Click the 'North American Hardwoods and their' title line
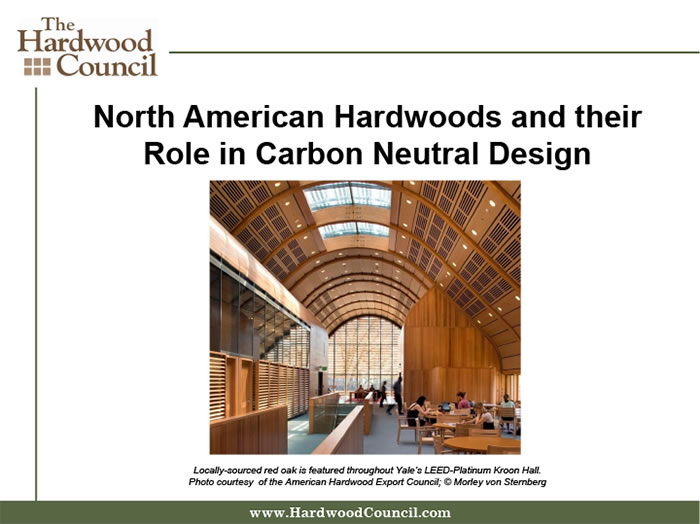The image size is (700, 524). click(x=367, y=117)
